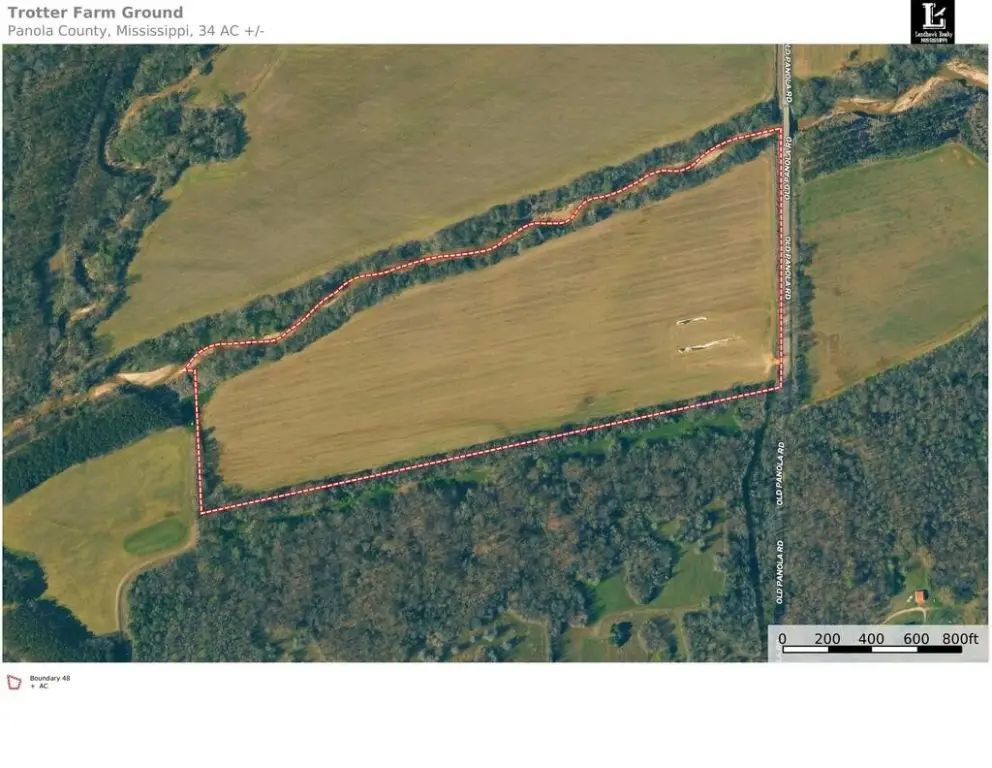The image size is (992, 768).
Task: Click the "Panola County, Mississippi, 34 AC +/-" subtitle
Action: click(136, 31)
